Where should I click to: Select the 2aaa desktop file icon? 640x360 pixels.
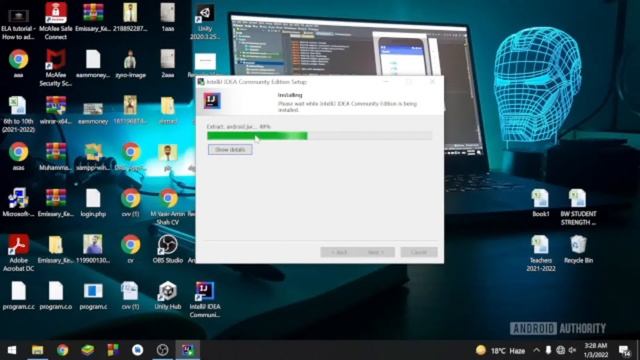(x=168, y=64)
